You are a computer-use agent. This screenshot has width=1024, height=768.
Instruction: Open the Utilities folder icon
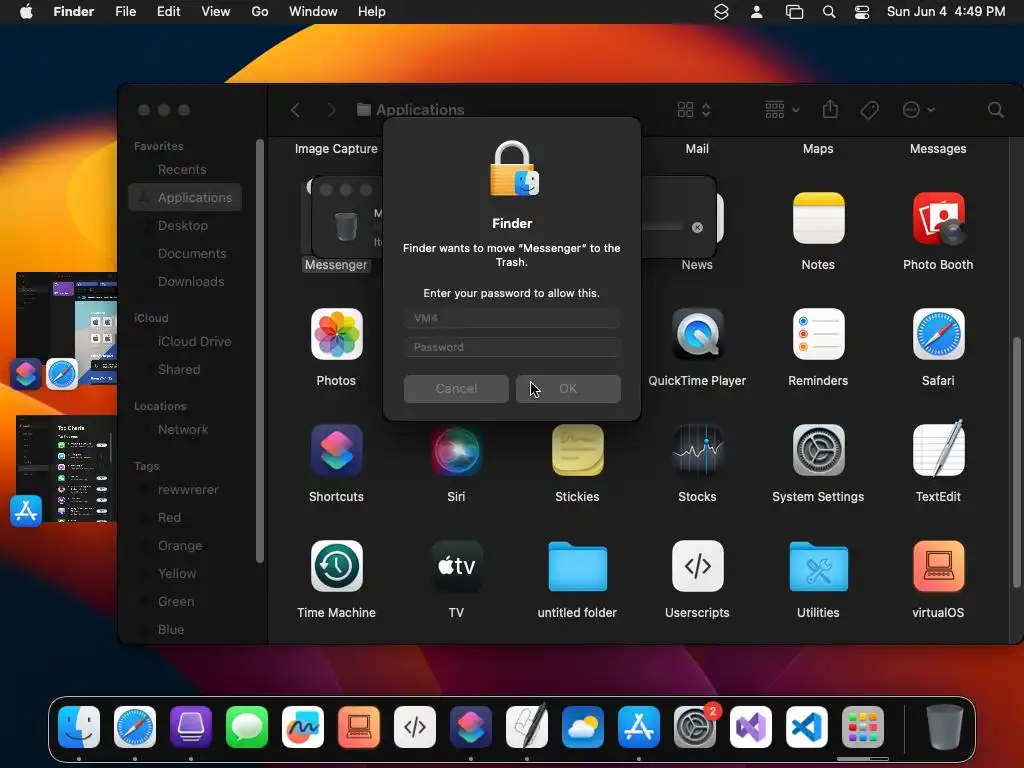818,566
